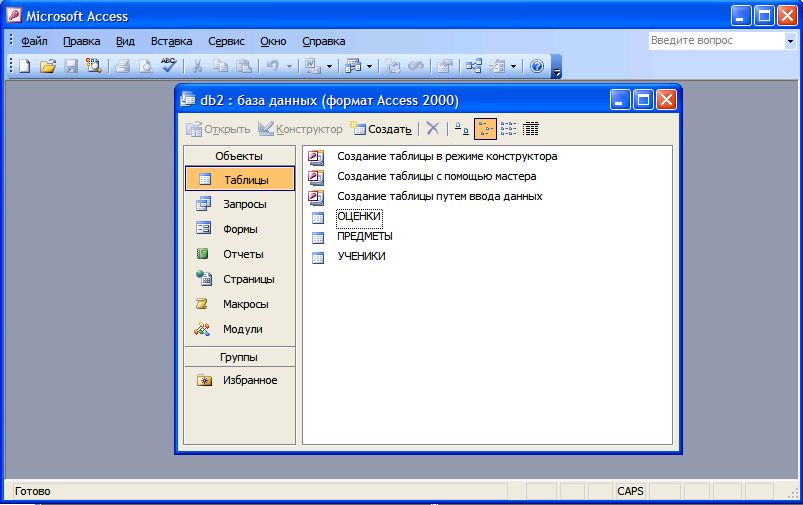
Task: Open the Сервис menu
Action: pos(226,41)
